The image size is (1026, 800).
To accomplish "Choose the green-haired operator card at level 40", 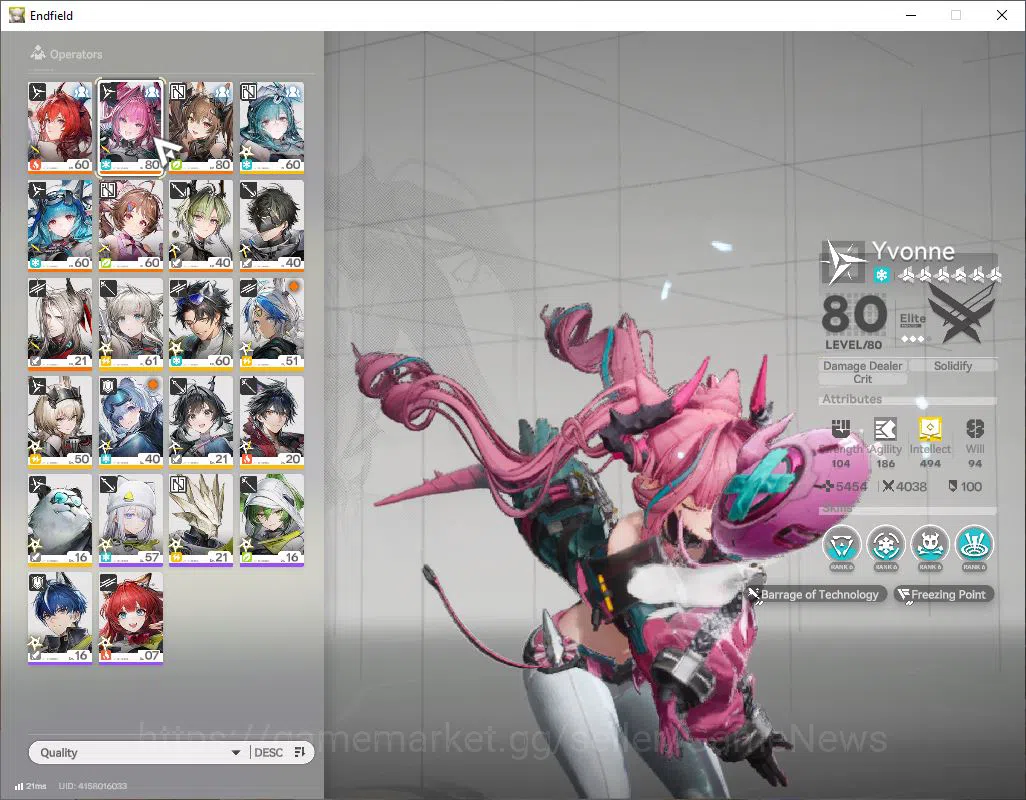I will click(201, 225).
